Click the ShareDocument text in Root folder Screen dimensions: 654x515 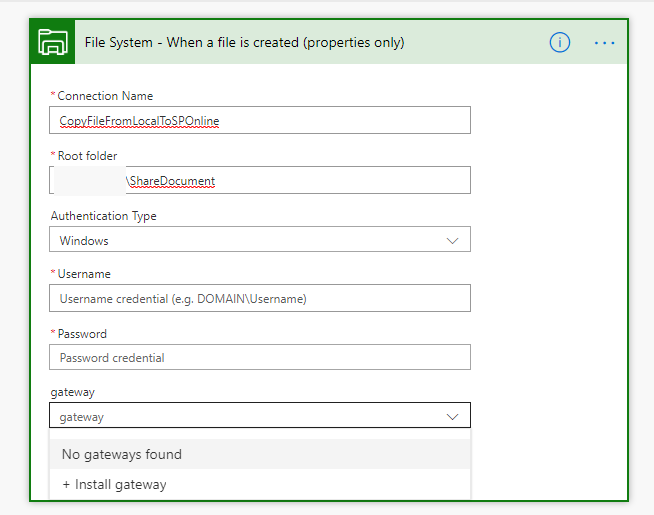pyautogui.click(x=170, y=181)
